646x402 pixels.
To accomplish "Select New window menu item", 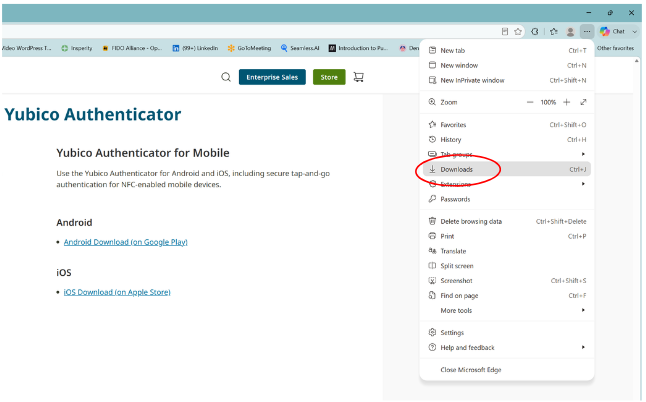I will [507, 65].
